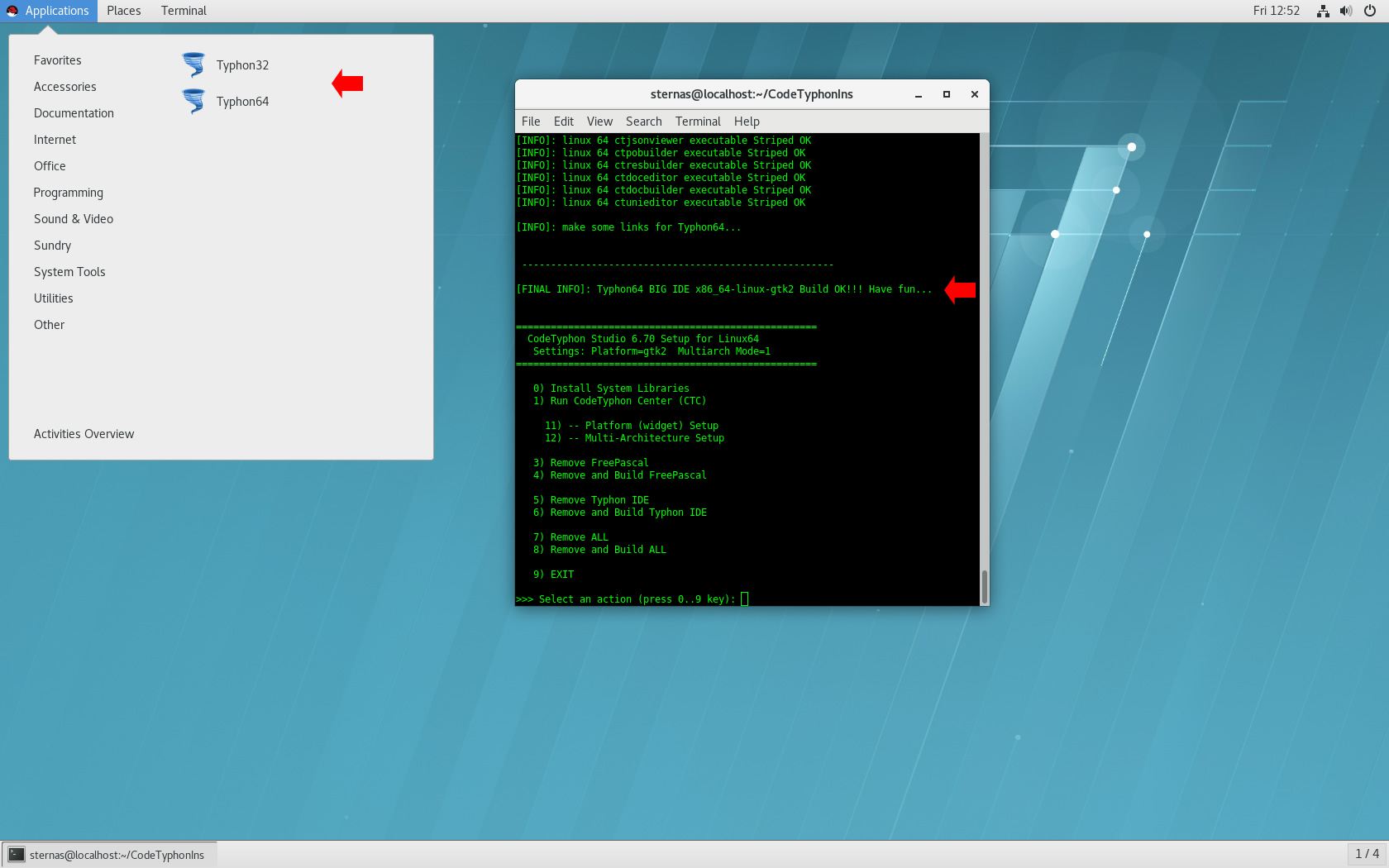Click the sternas@localhost taskbar button
The height and width of the screenshot is (868, 1389).
109,855
